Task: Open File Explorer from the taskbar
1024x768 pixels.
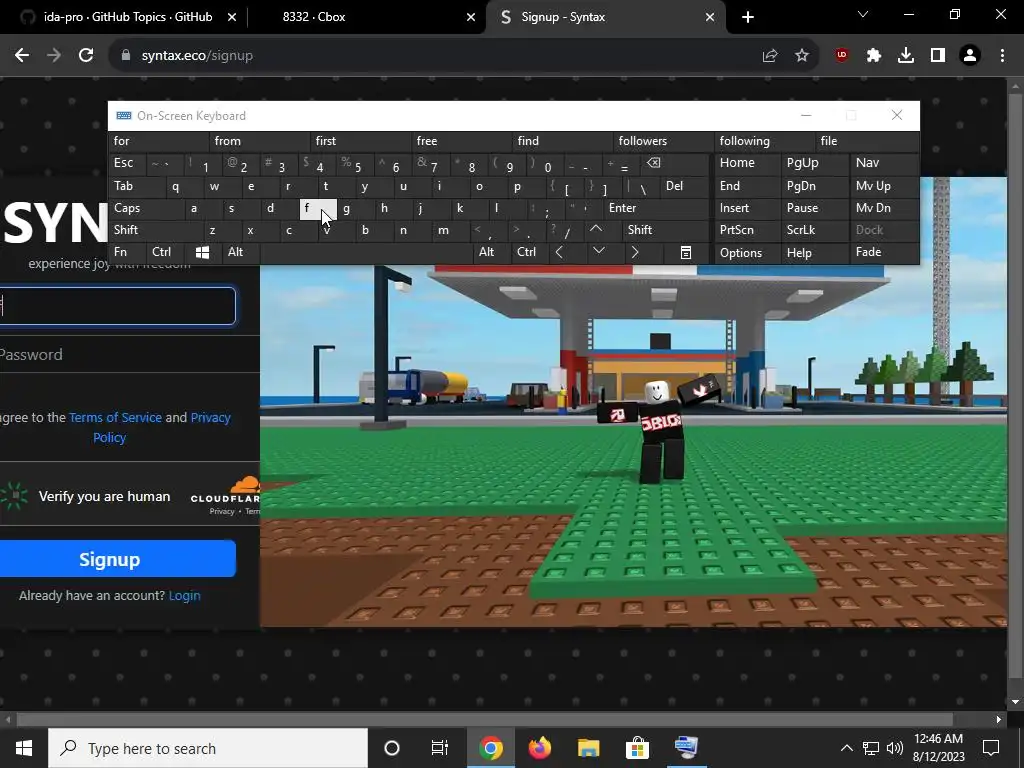Action: pyautogui.click(x=588, y=748)
